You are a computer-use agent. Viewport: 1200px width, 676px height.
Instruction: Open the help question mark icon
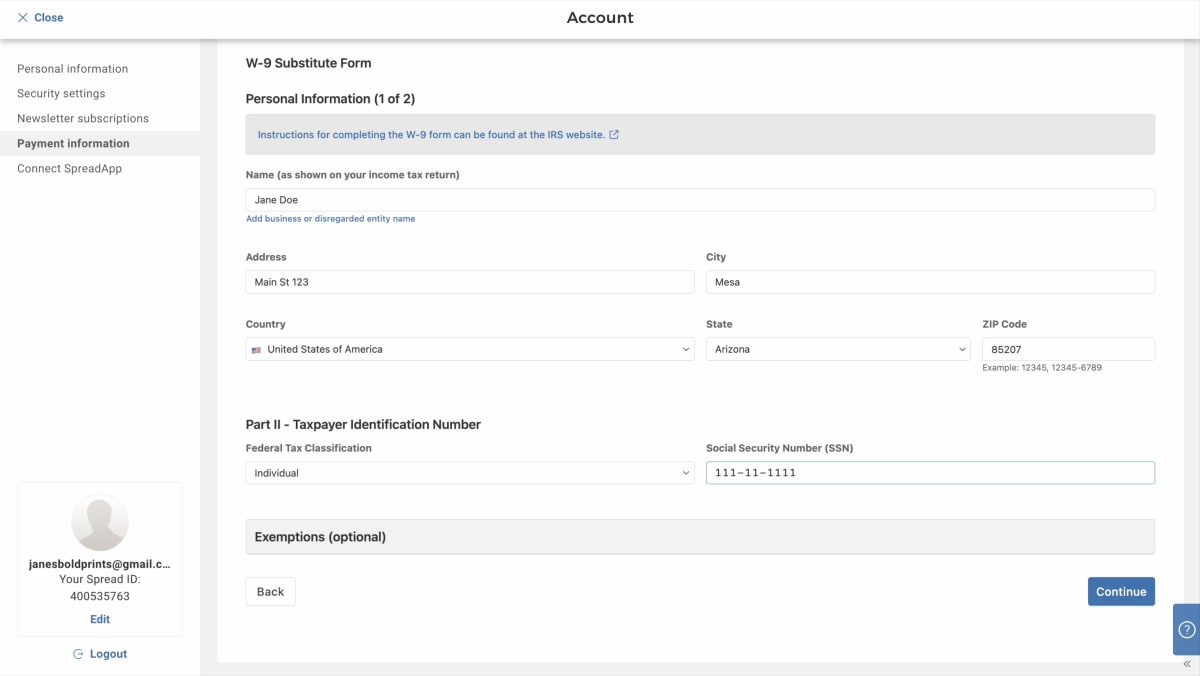[x=1187, y=630]
